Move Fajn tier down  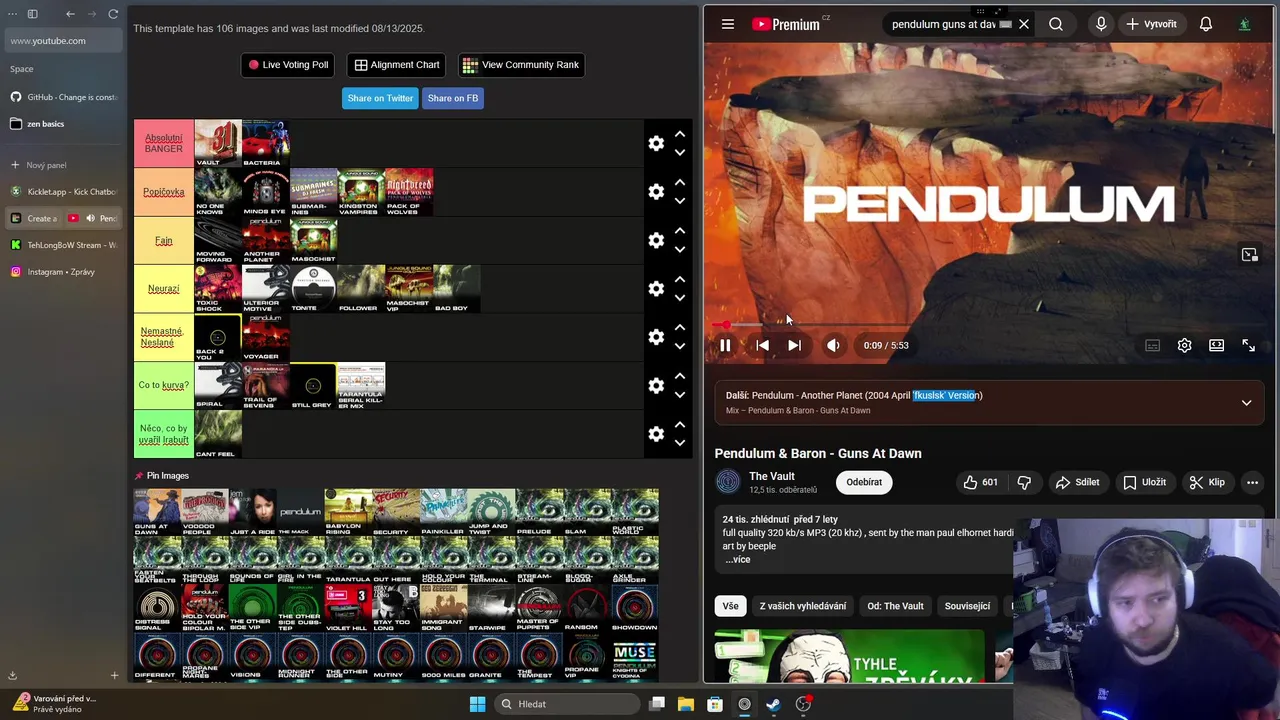[680, 250]
